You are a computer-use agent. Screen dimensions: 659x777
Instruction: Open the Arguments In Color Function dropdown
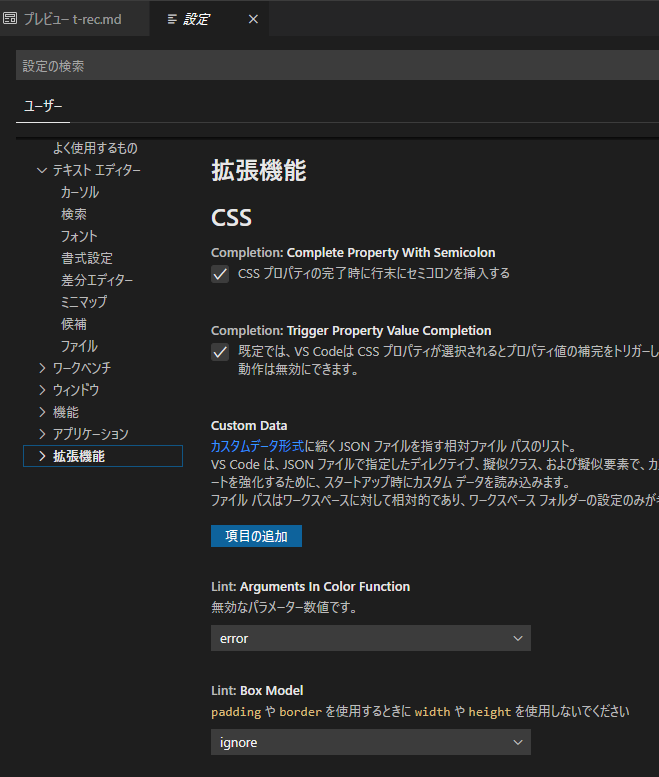(x=371, y=638)
